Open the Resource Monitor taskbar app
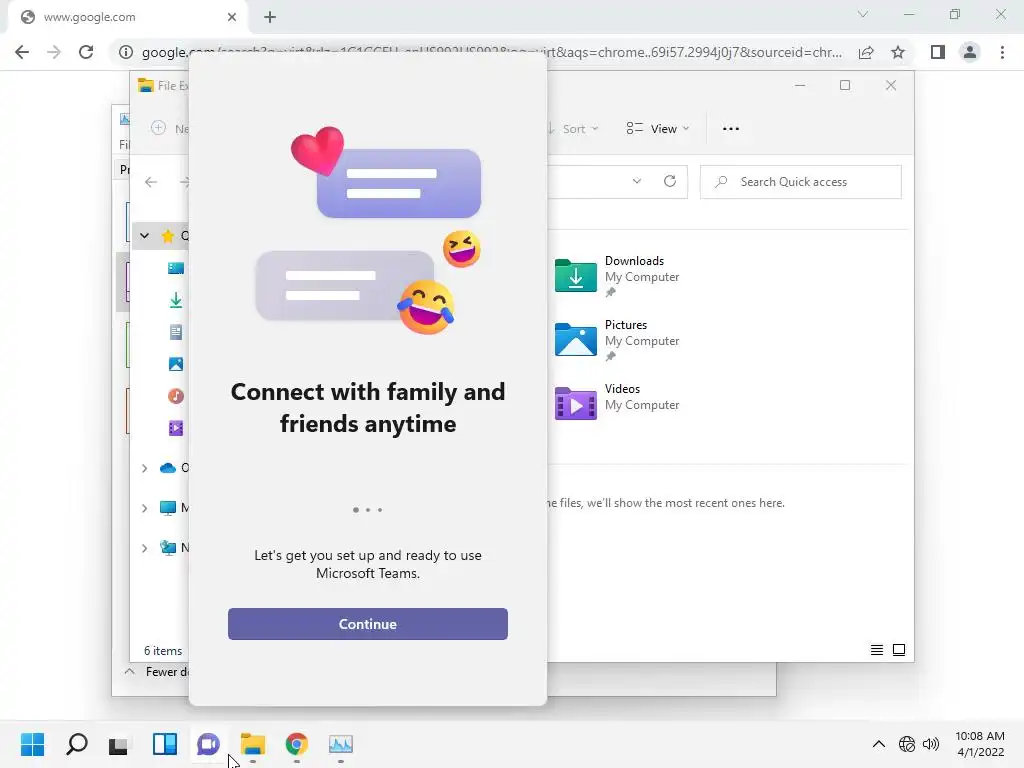This screenshot has height=768, width=1024. [x=341, y=744]
